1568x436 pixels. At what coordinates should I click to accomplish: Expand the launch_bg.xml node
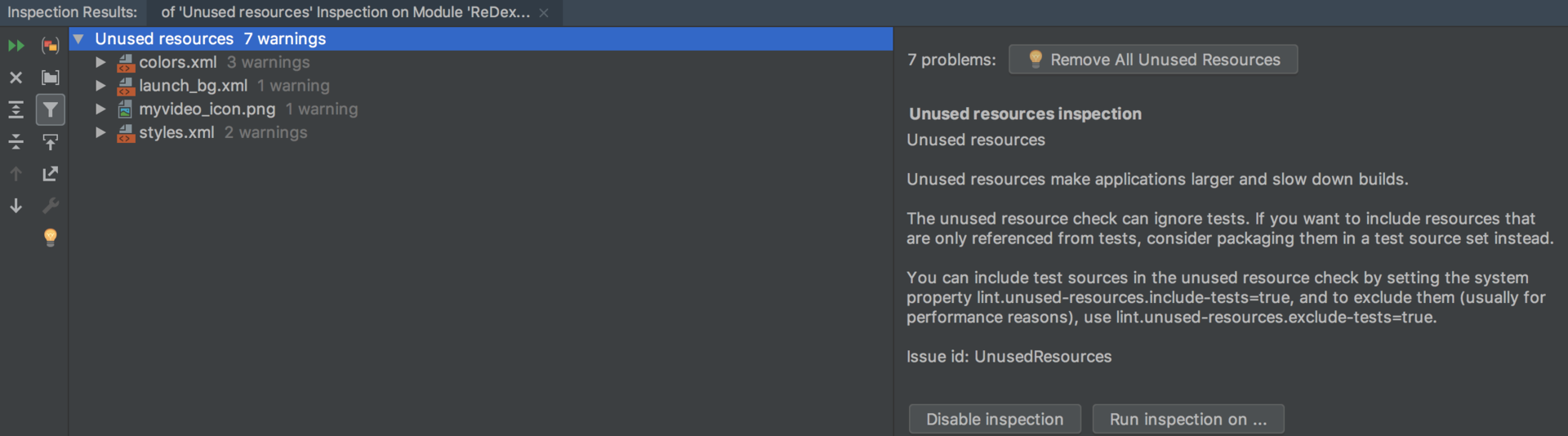click(100, 86)
